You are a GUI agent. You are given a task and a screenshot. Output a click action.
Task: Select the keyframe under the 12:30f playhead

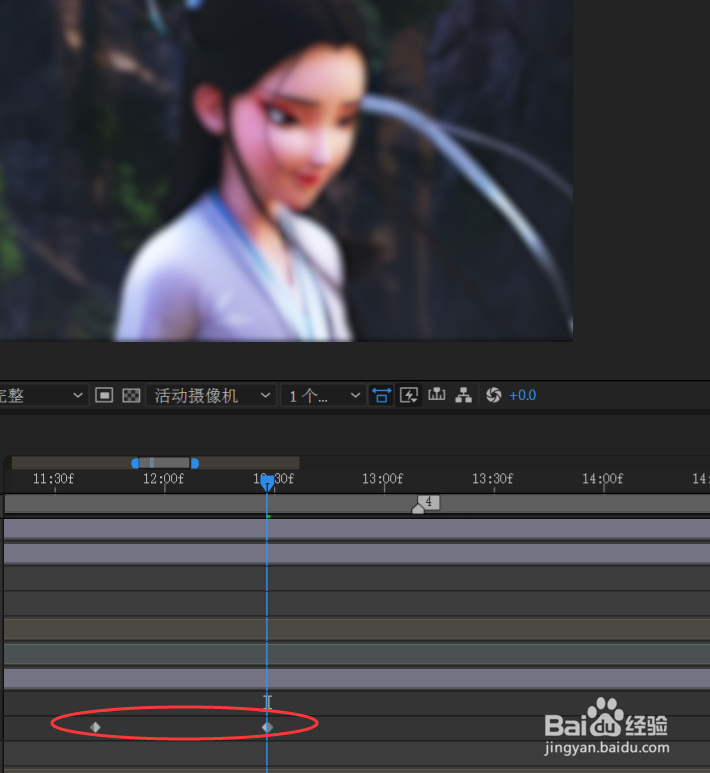267,727
